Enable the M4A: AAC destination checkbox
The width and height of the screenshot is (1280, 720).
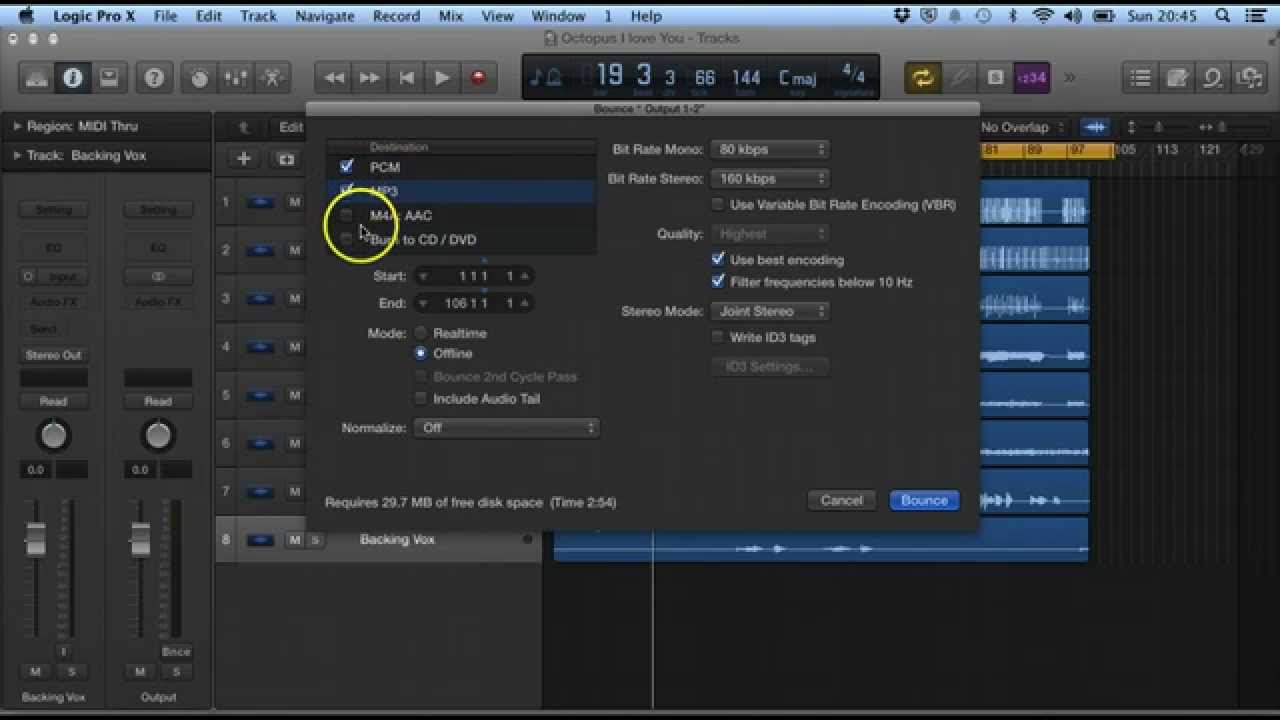click(347, 215)
